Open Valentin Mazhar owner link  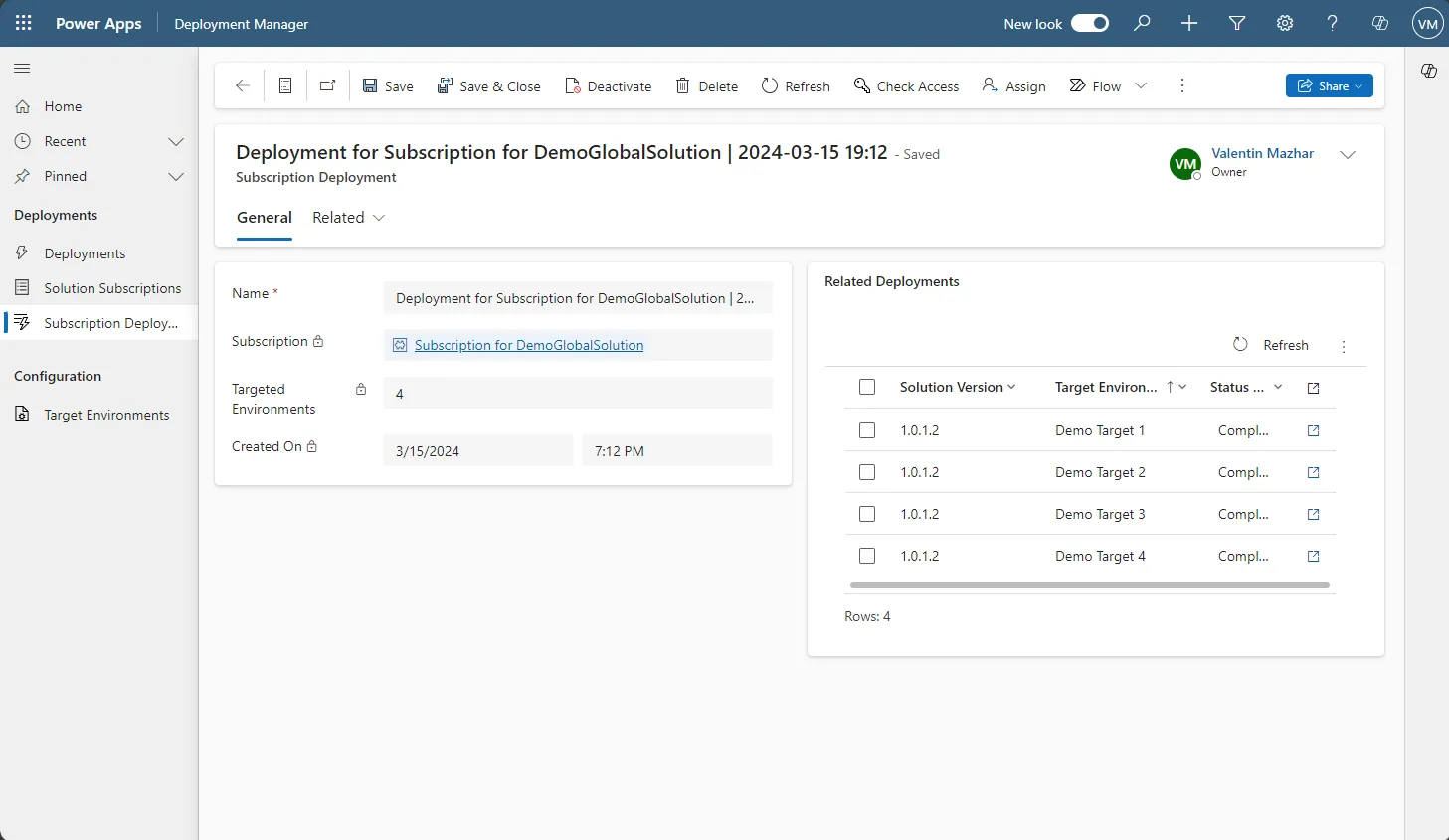(x=1262, y=153)
